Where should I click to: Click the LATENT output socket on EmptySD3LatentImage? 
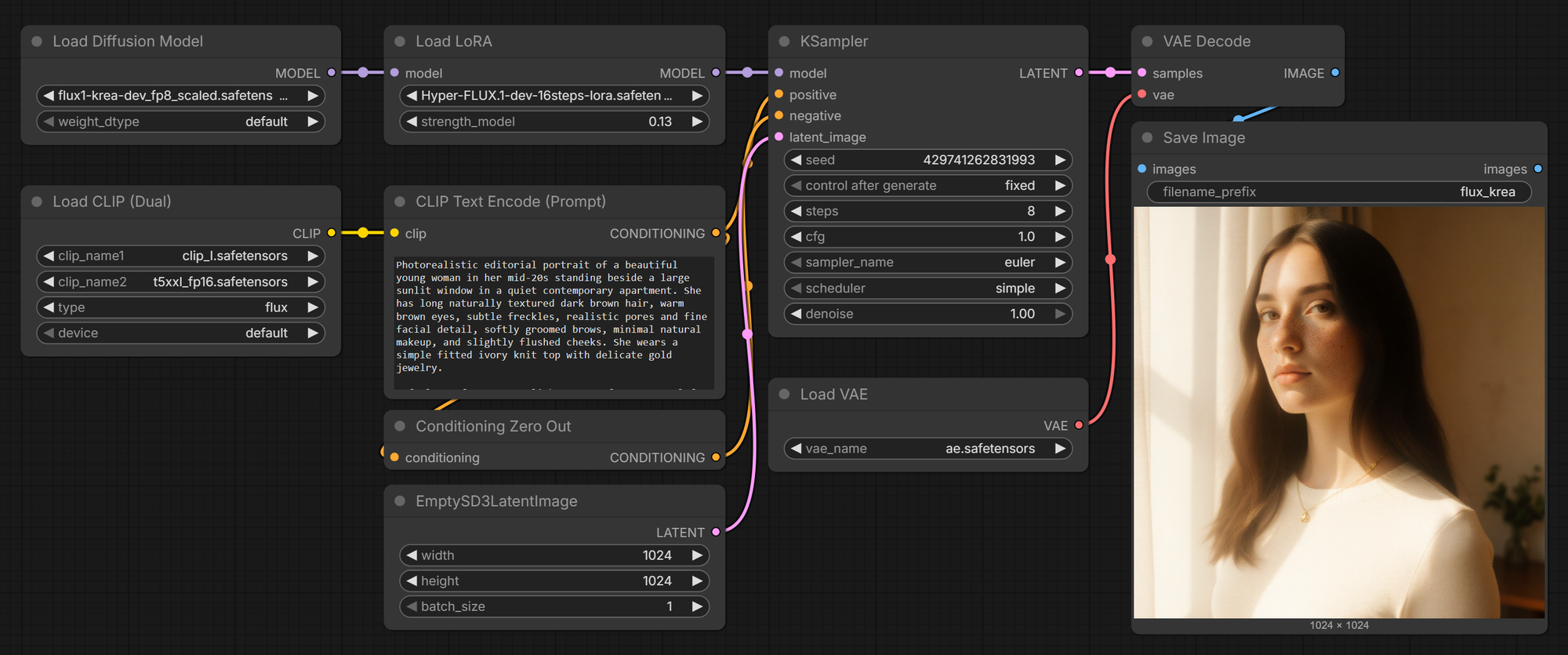[716, 532]
